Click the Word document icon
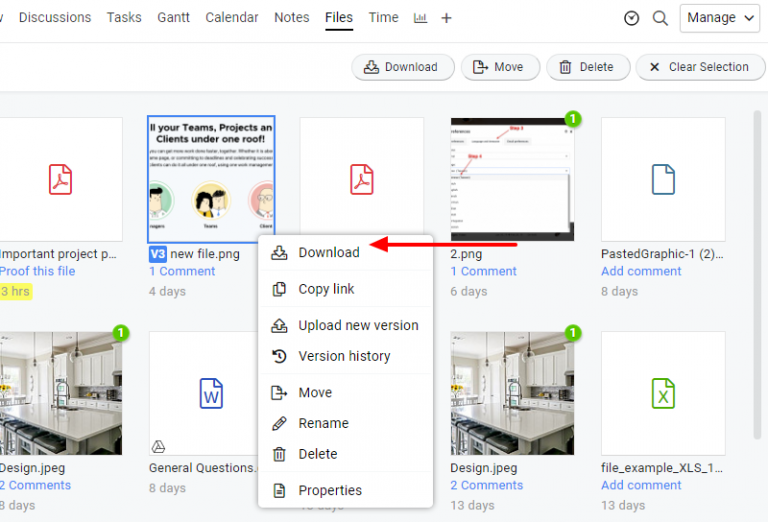 pos(211,393)
